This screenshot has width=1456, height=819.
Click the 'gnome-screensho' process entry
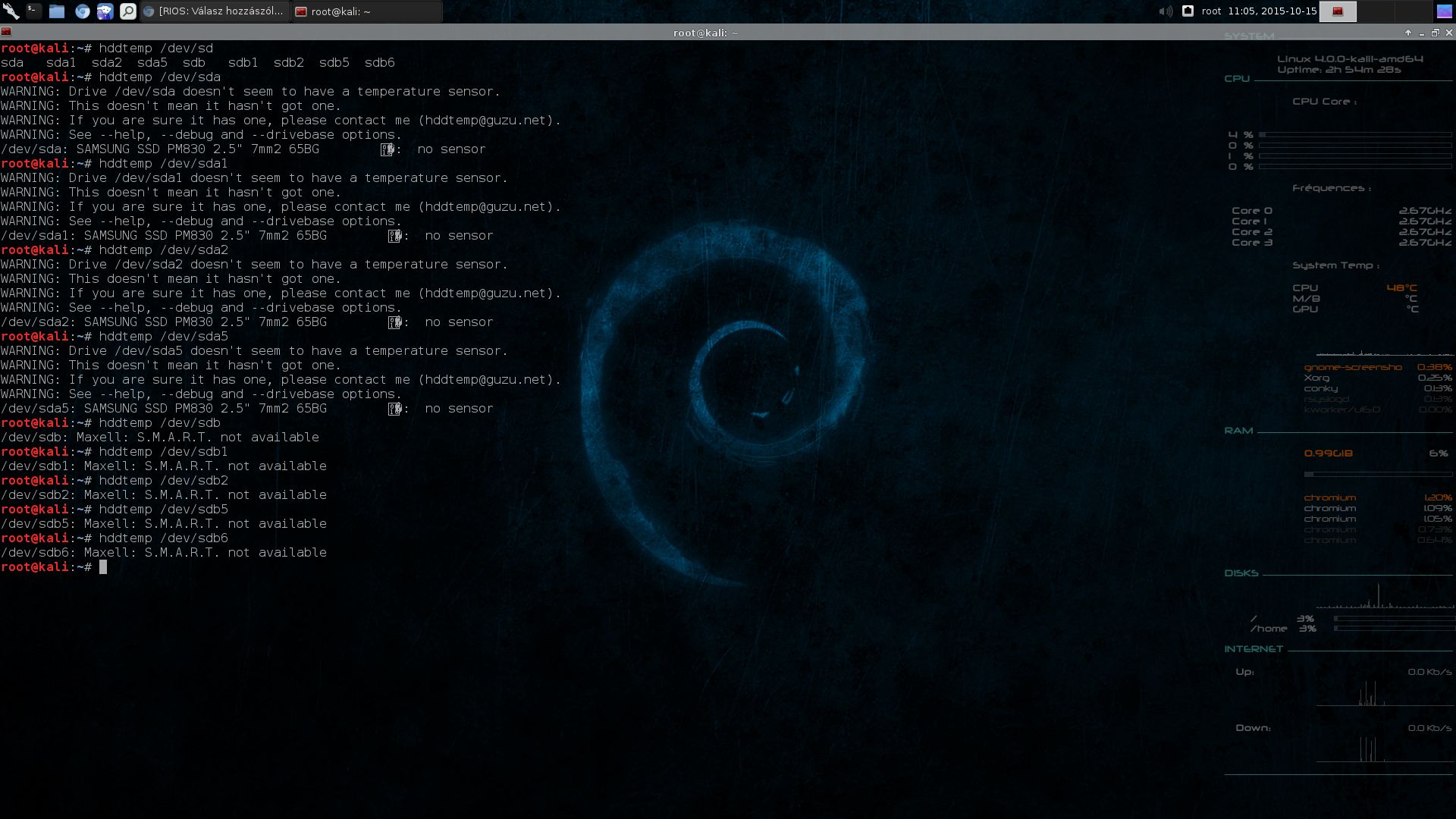click(x=1353, y=367)
